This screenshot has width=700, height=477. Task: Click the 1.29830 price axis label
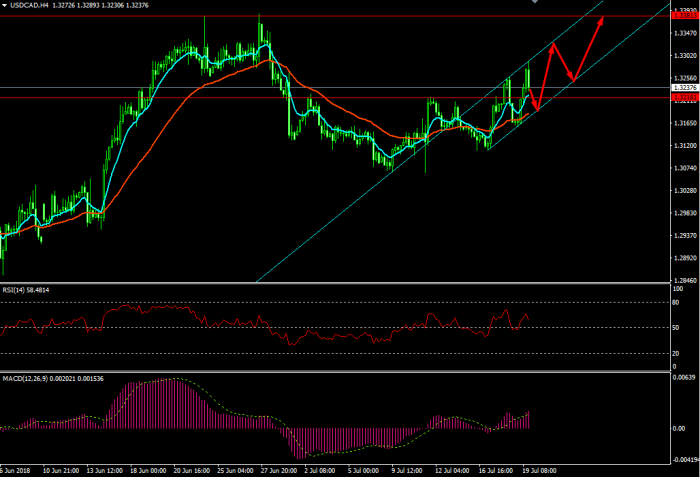click(x=685, y=213)
